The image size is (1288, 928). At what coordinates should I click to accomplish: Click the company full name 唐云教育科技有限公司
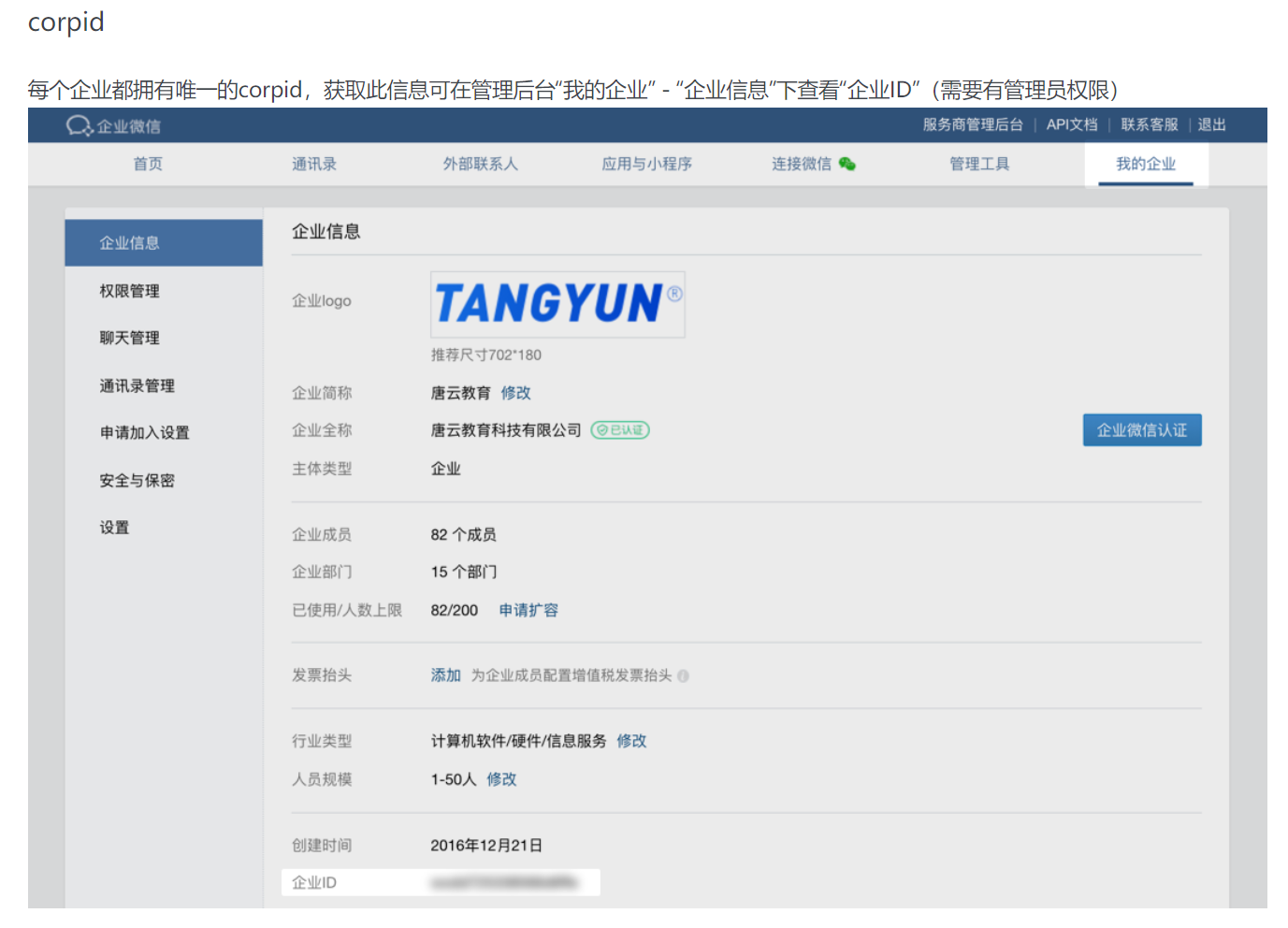[506, 430]
